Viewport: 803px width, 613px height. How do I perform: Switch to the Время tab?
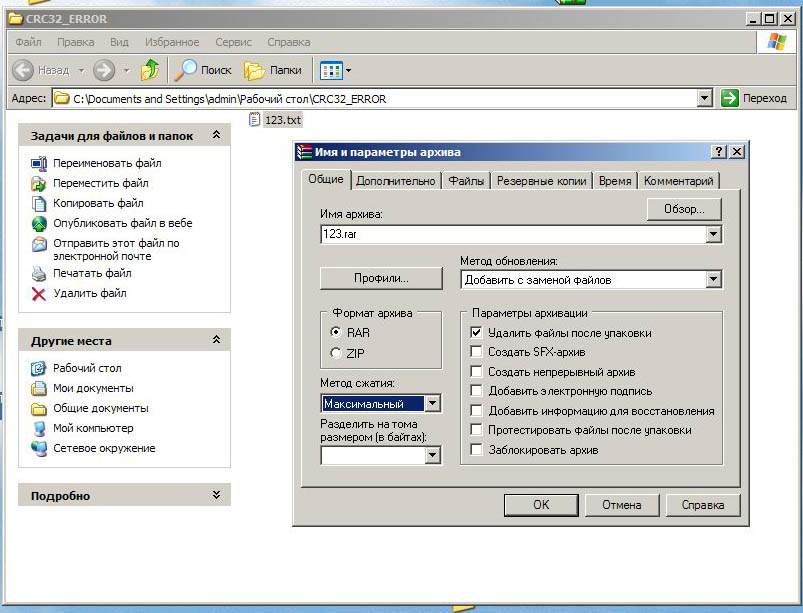(615, 181)
